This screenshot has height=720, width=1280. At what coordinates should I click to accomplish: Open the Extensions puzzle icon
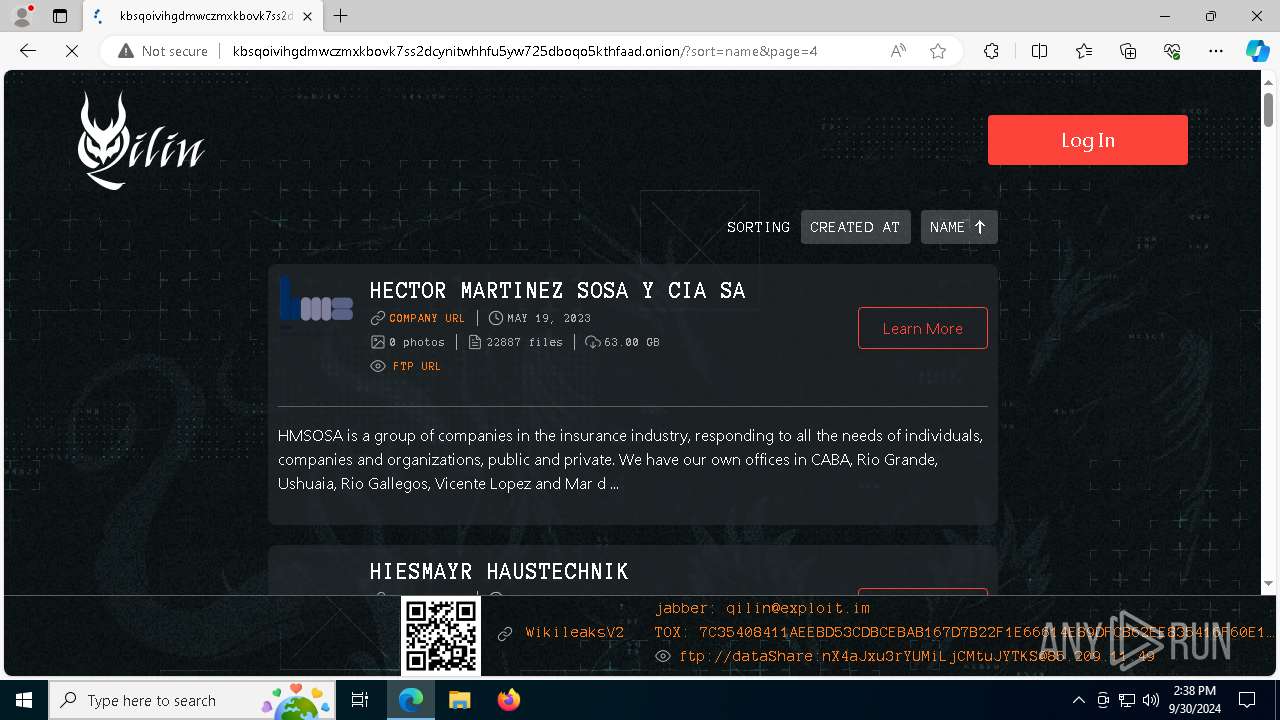(x=991, y=51)
